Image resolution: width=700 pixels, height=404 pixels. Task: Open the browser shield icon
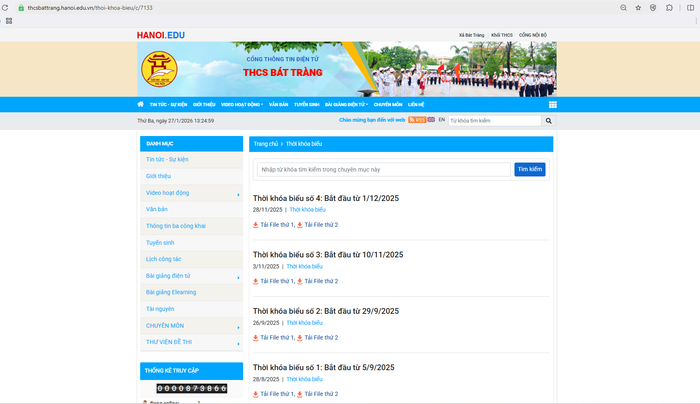653,8
